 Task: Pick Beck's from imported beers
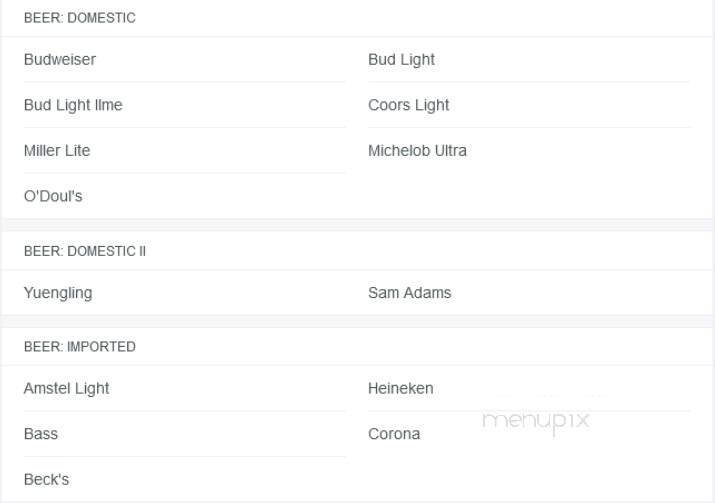[x=46, y=480]
